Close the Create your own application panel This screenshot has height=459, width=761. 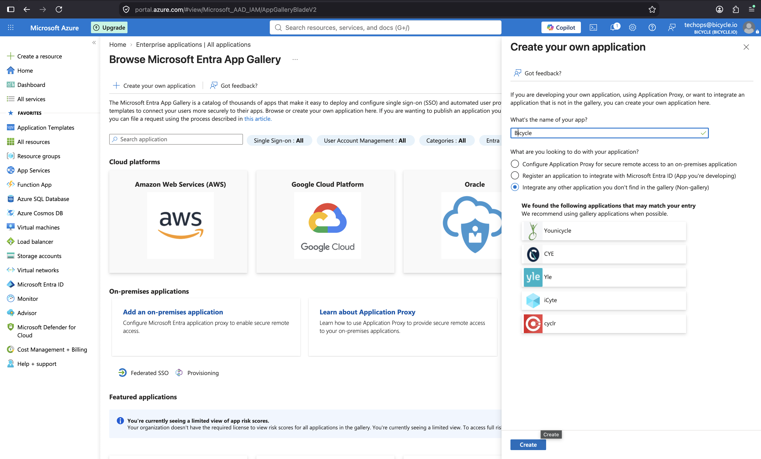coord(746,47)
